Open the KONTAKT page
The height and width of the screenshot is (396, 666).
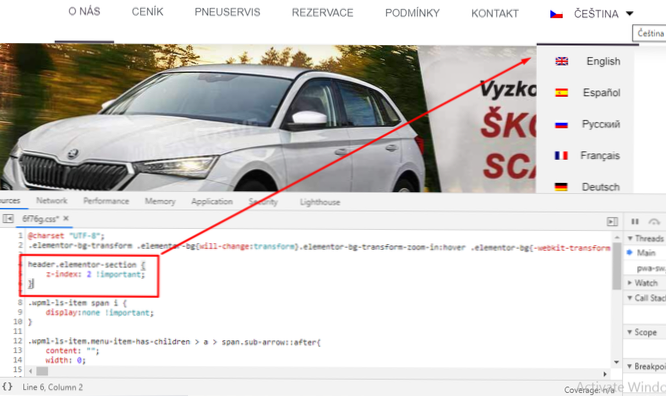(495, 14)
